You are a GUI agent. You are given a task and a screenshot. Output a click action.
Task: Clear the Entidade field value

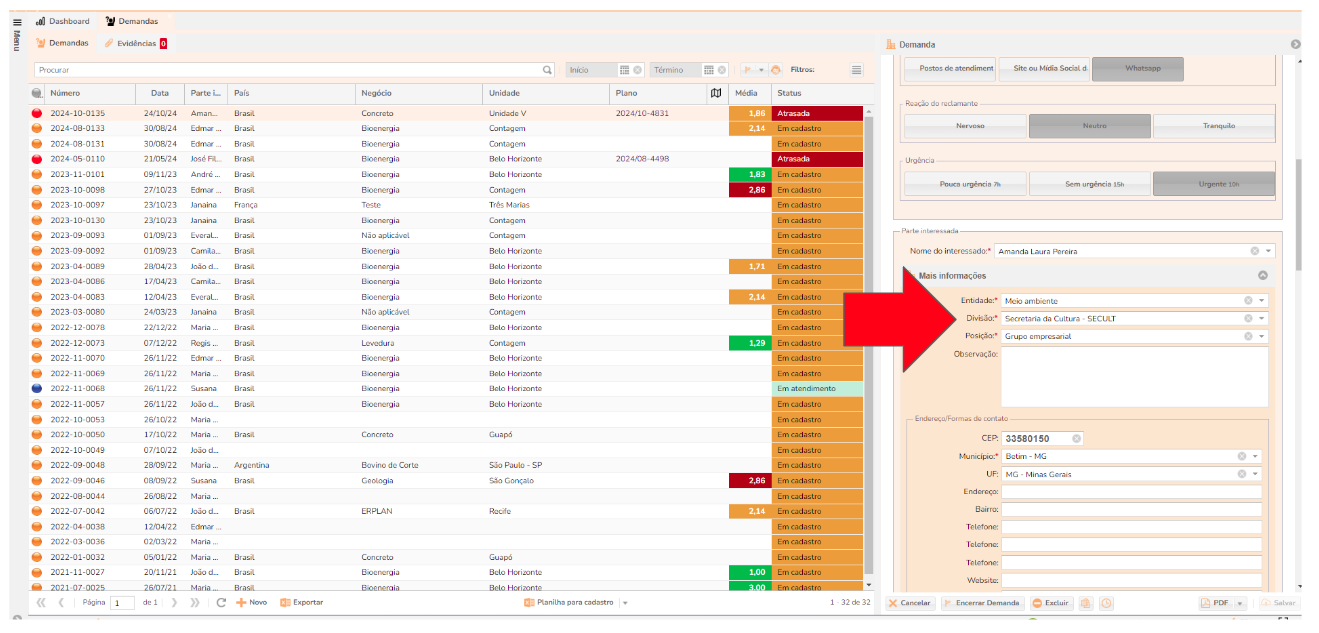point(1248,300)
